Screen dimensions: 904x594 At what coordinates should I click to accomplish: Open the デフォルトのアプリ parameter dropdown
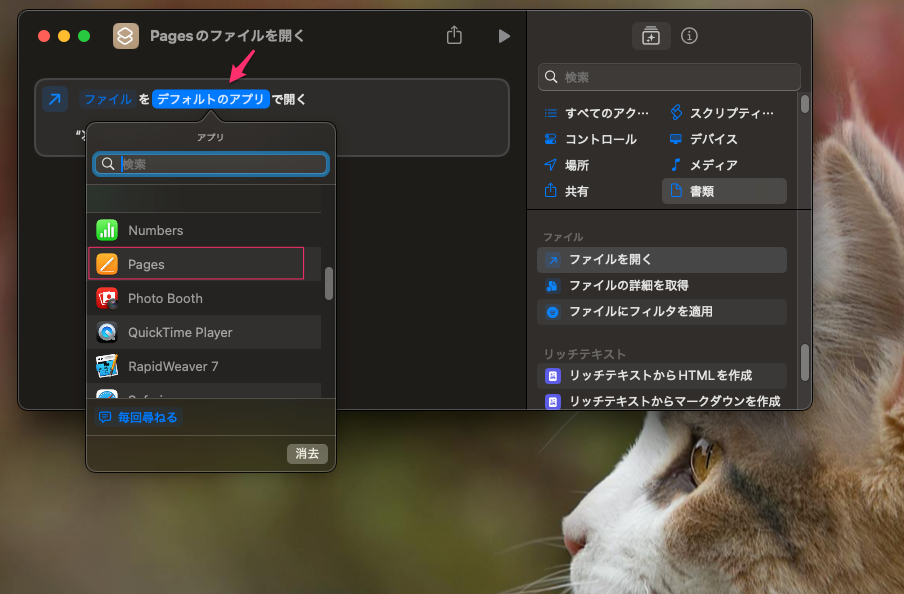coord(211,99)
